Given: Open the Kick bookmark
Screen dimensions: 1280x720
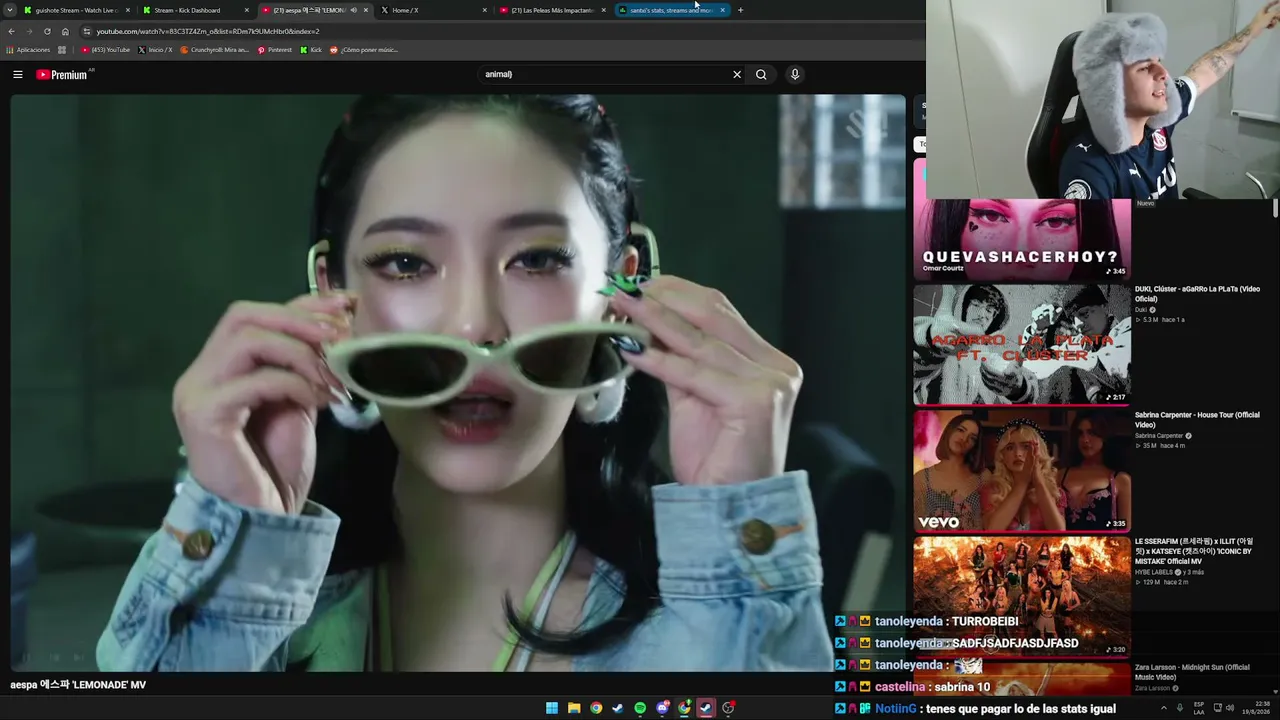Looking at the screenshot, I should (x=311, y=50).
